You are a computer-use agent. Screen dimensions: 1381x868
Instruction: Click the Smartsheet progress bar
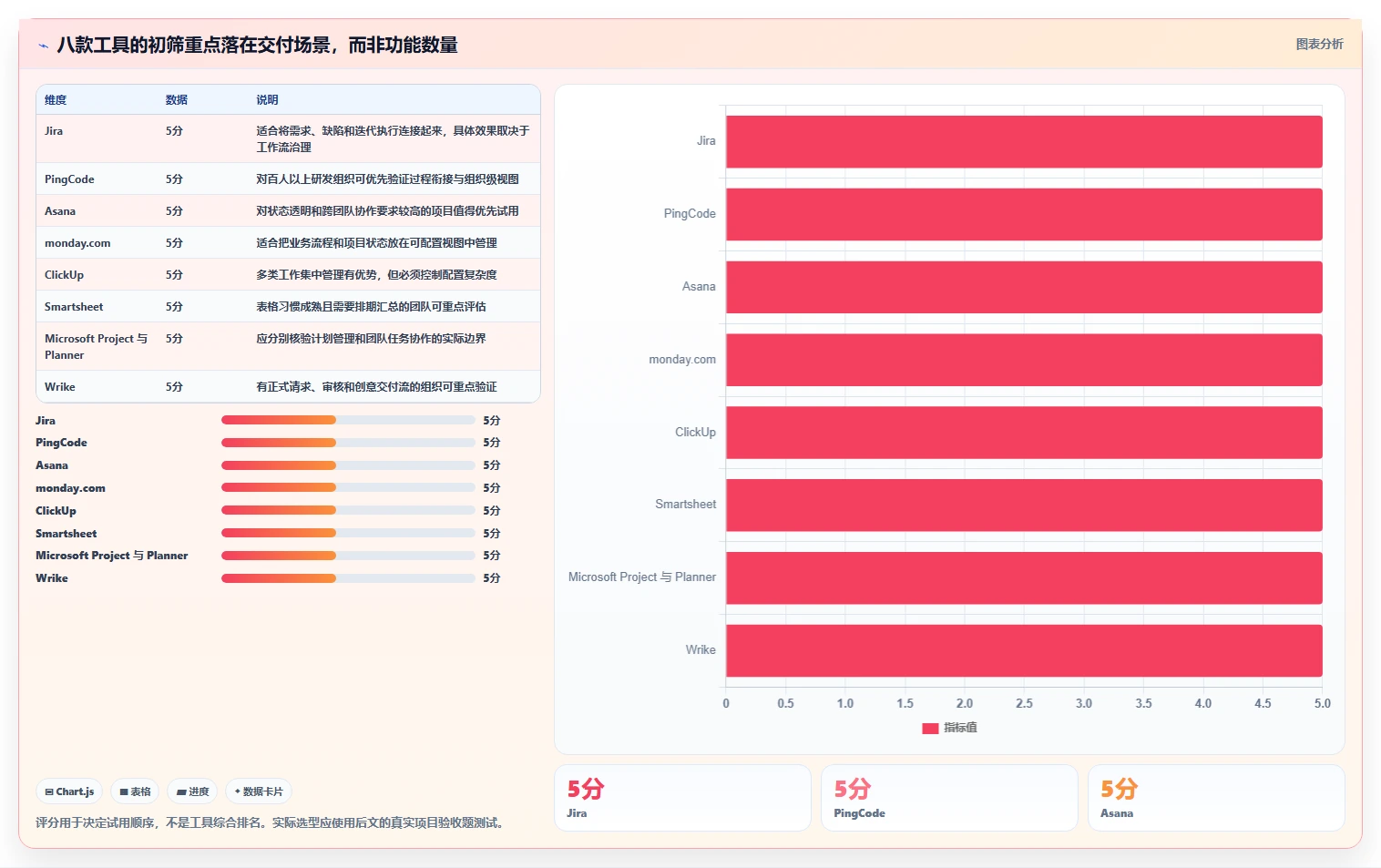[348, 533]
